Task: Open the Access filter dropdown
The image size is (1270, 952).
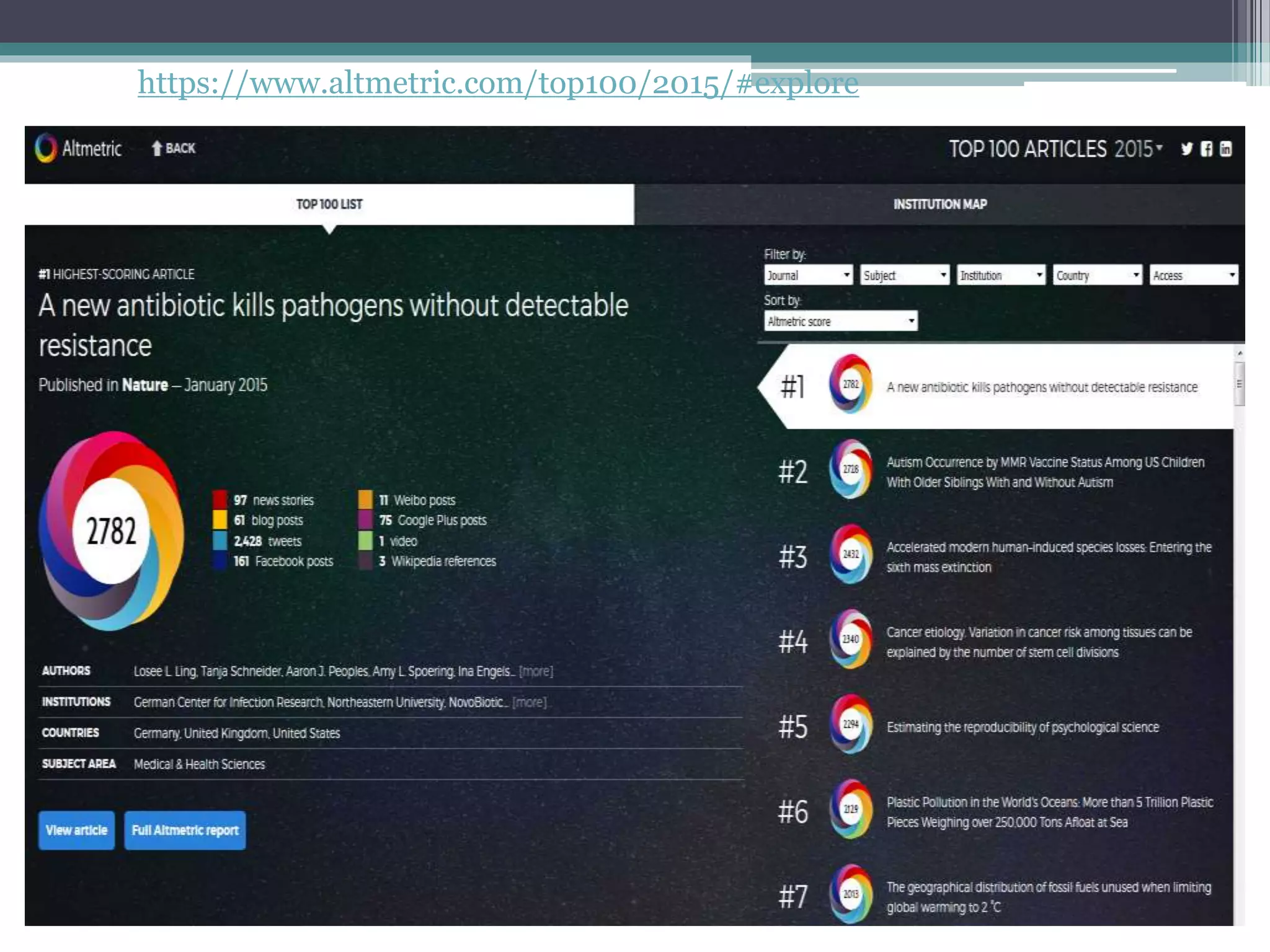Action: (1194, 275)
